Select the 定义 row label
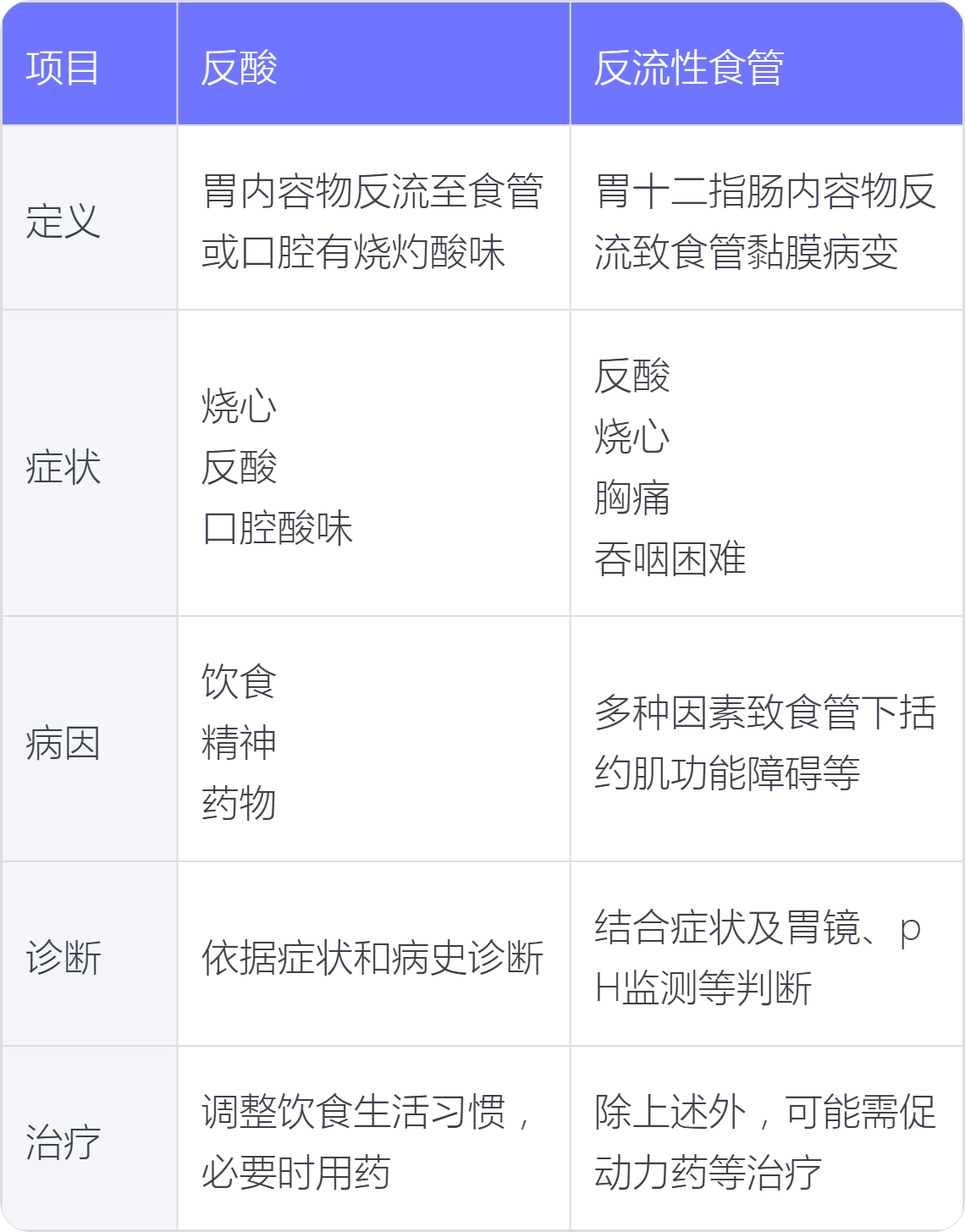This screenshot has height=1232, width=965. tap(89, 218)
